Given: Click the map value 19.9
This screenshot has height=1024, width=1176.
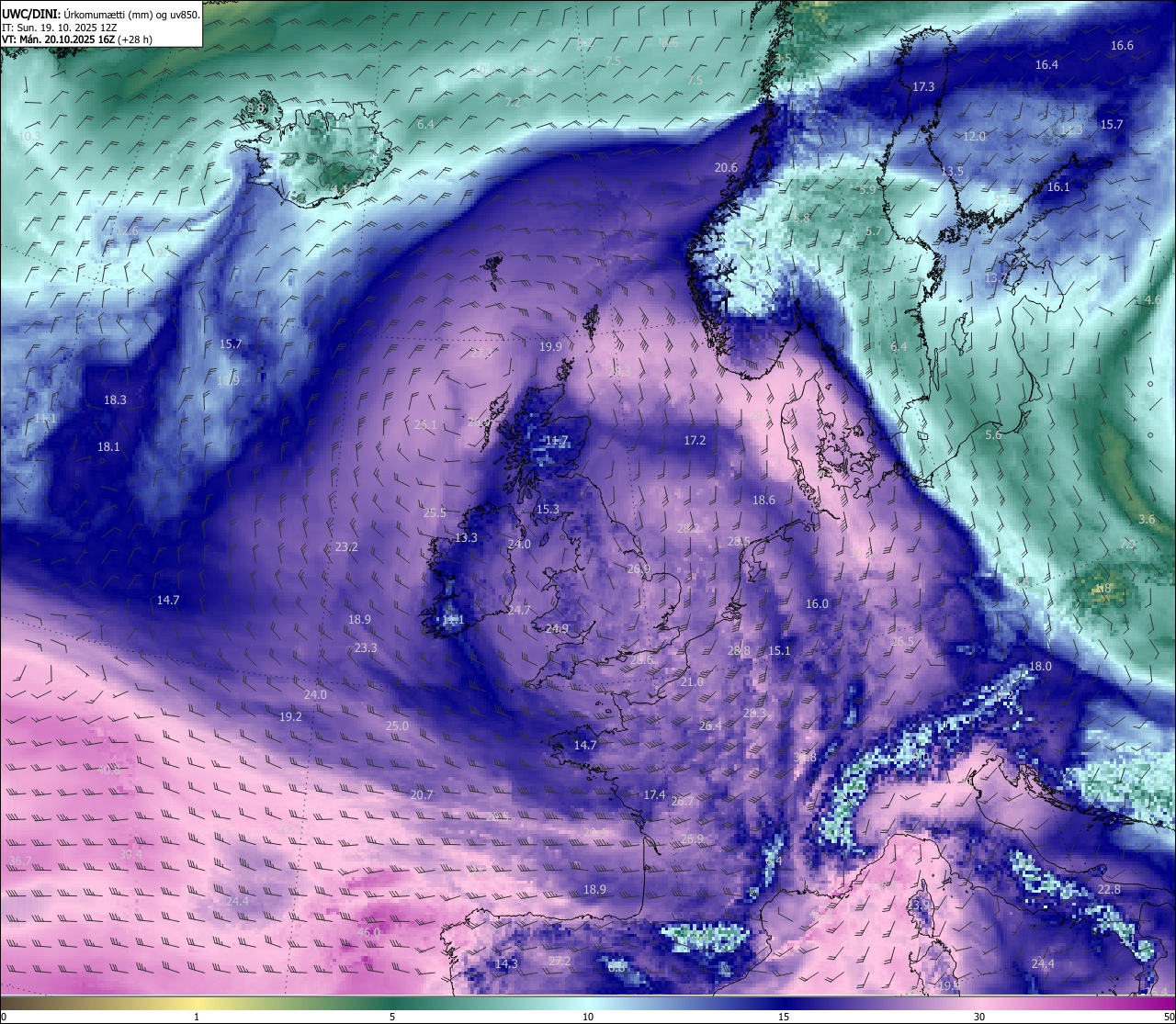Looking at the screenshot, I should [550, 346].
